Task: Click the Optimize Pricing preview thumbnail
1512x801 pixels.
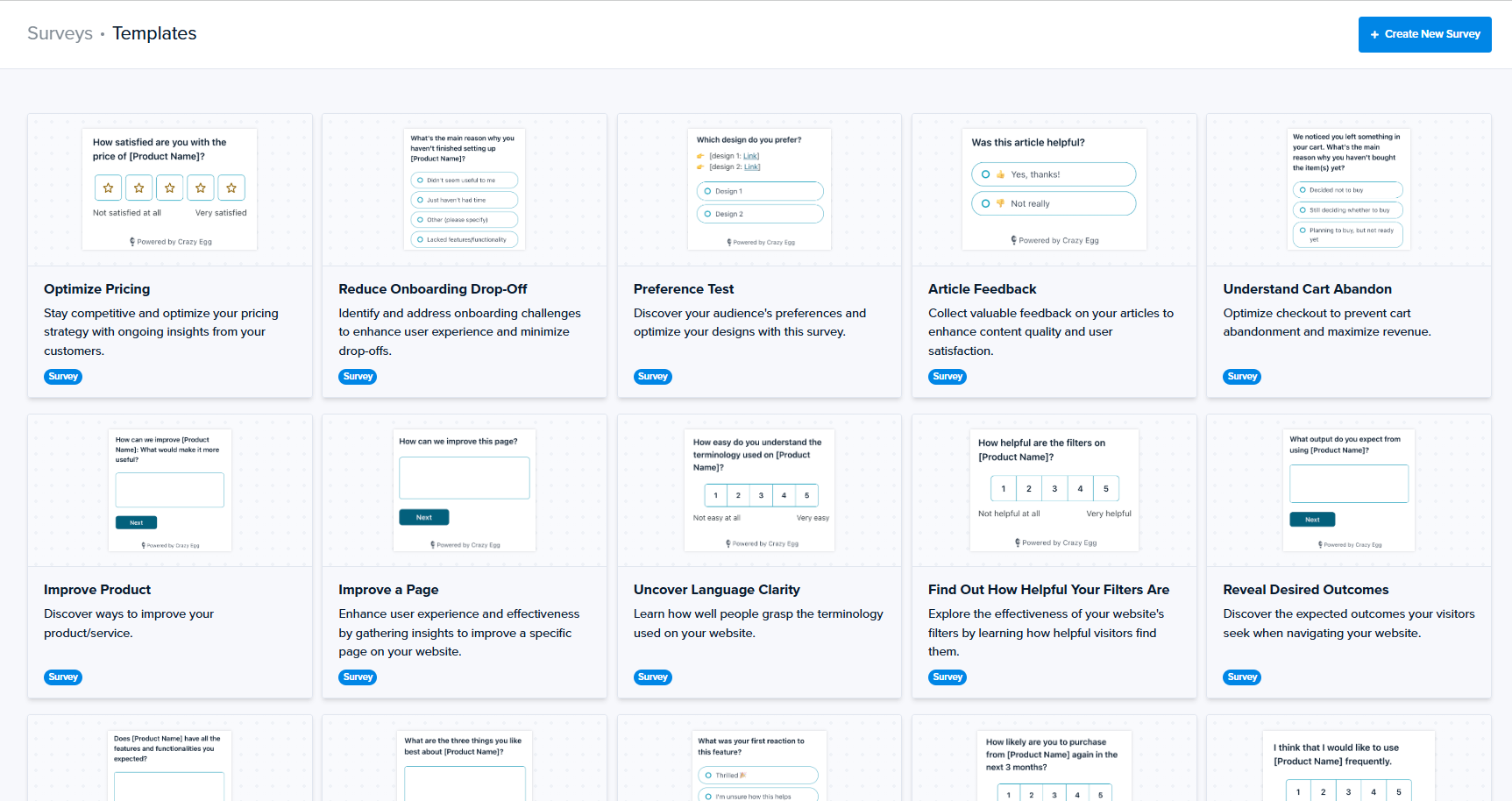Action: pos(170,189)
